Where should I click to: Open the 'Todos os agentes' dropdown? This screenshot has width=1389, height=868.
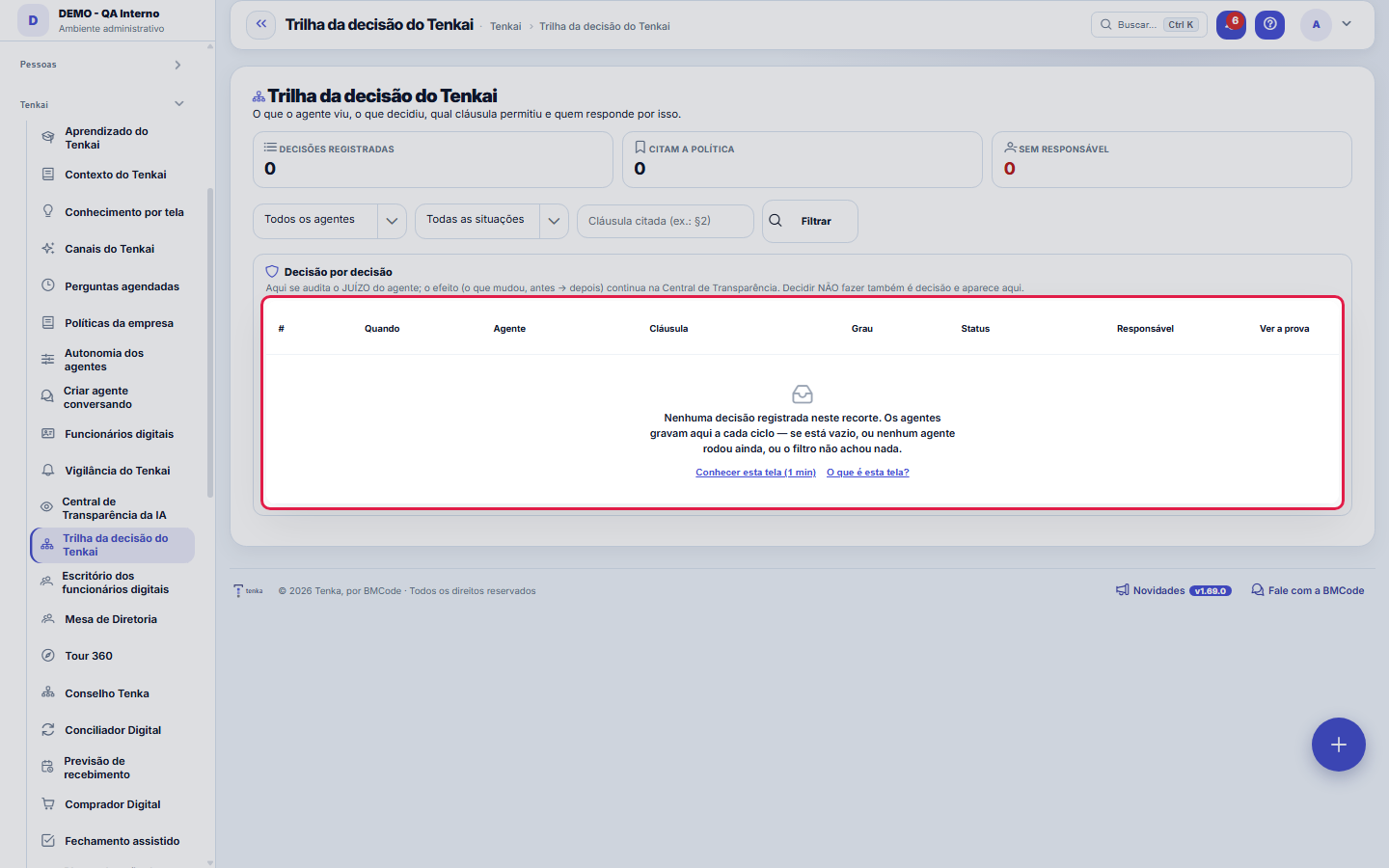coord(330,221)
